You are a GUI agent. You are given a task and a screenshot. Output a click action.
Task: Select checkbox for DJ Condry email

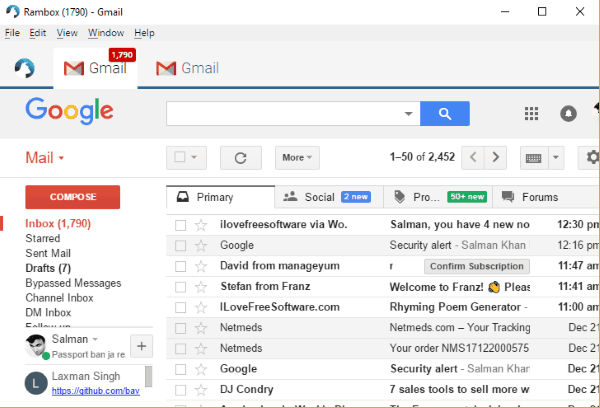coord(181,390)
